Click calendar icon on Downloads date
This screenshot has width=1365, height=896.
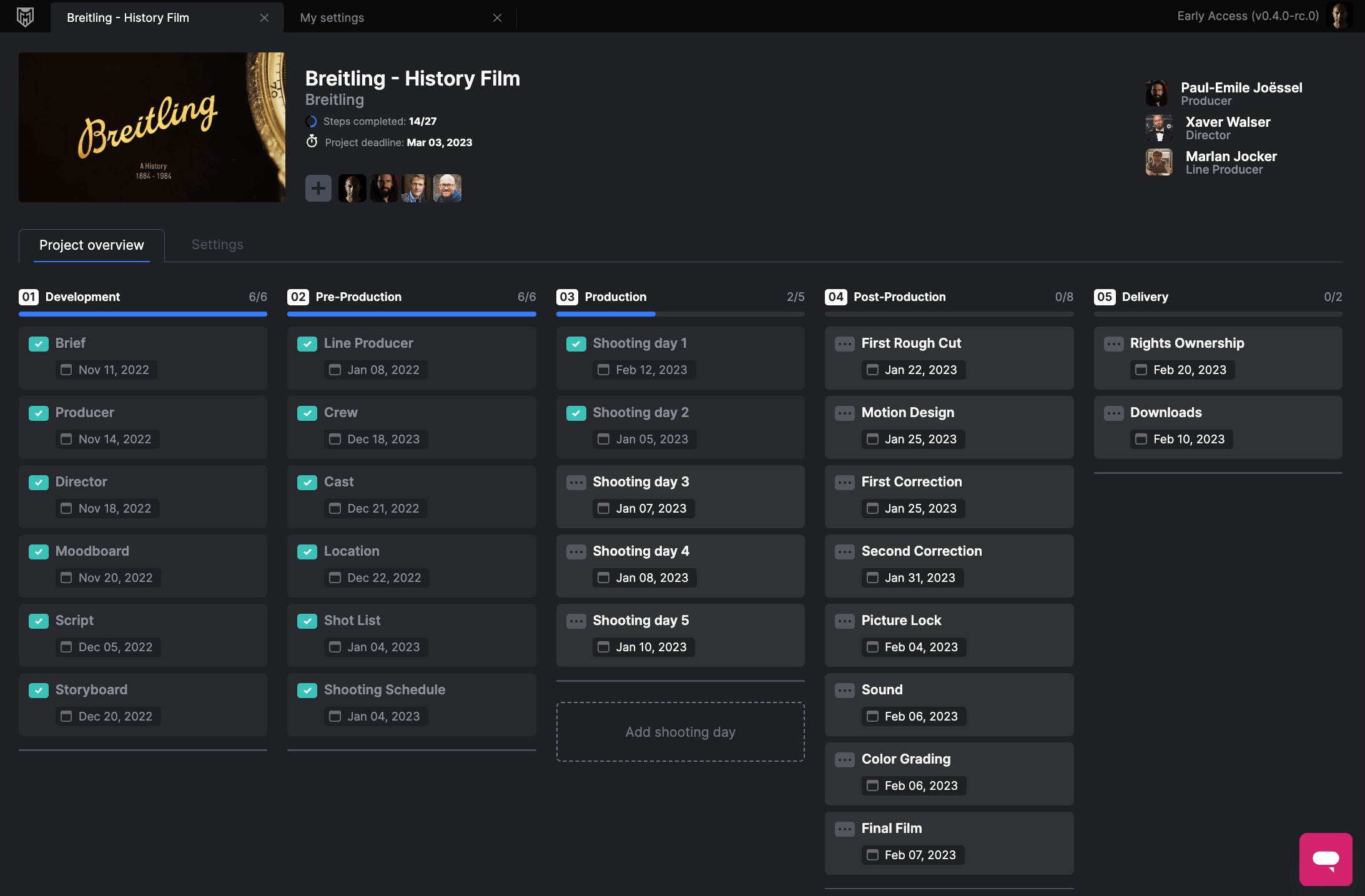point(1141,439)
